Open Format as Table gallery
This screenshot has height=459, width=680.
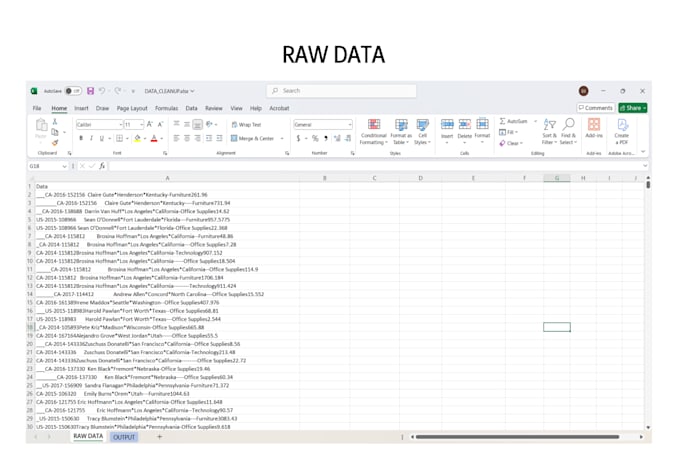click(x=401, y=131)
